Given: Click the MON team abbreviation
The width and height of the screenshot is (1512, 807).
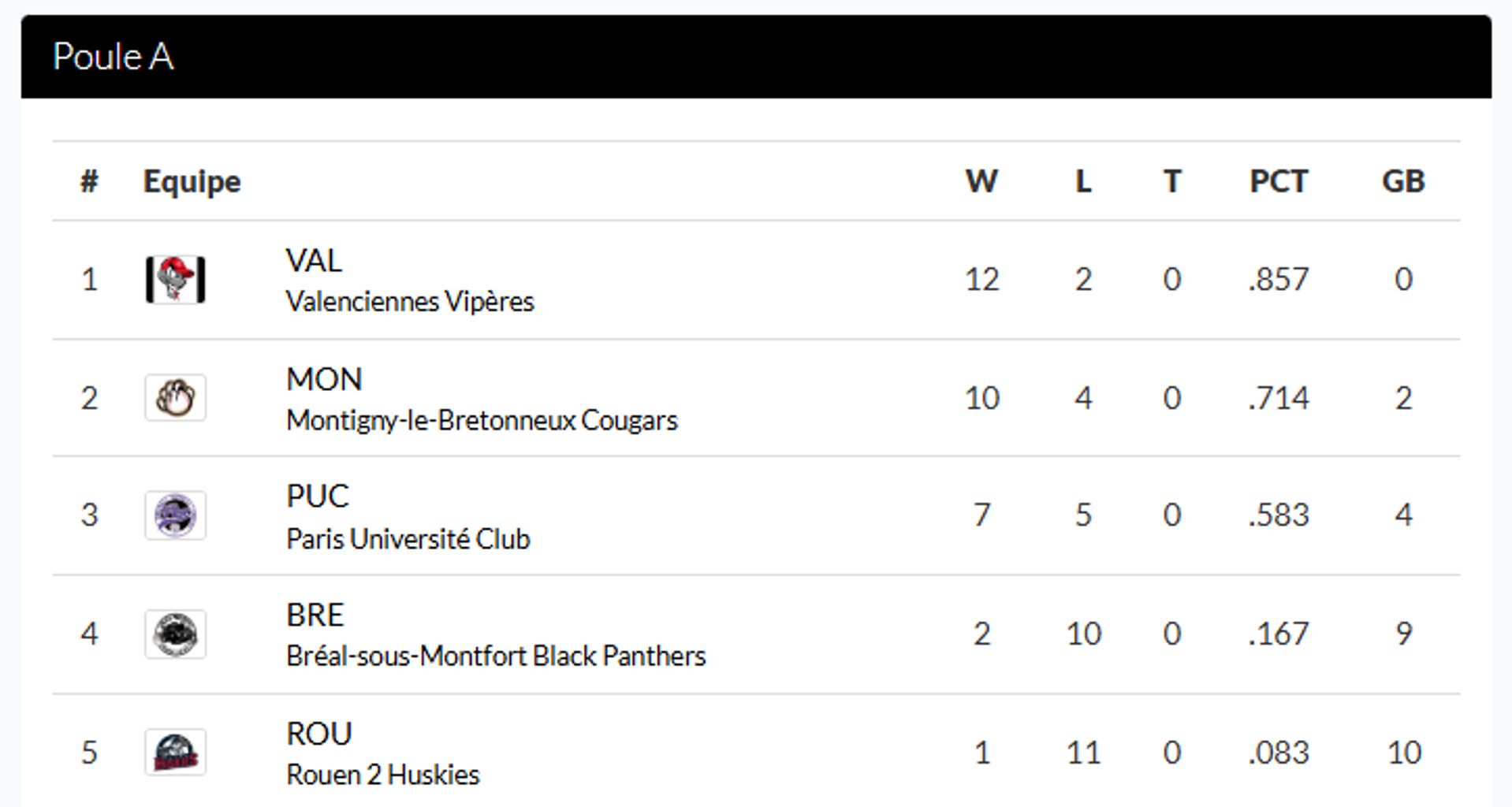Looking at the screenshot, I should pyautogui.click(x=324, y=380).
